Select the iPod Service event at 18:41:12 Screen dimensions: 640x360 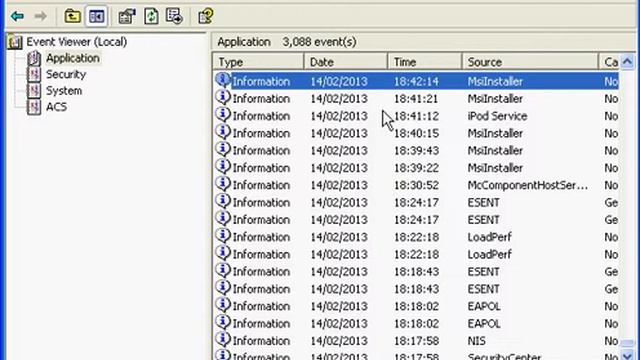pyautogui.click(x=416, y=116)
